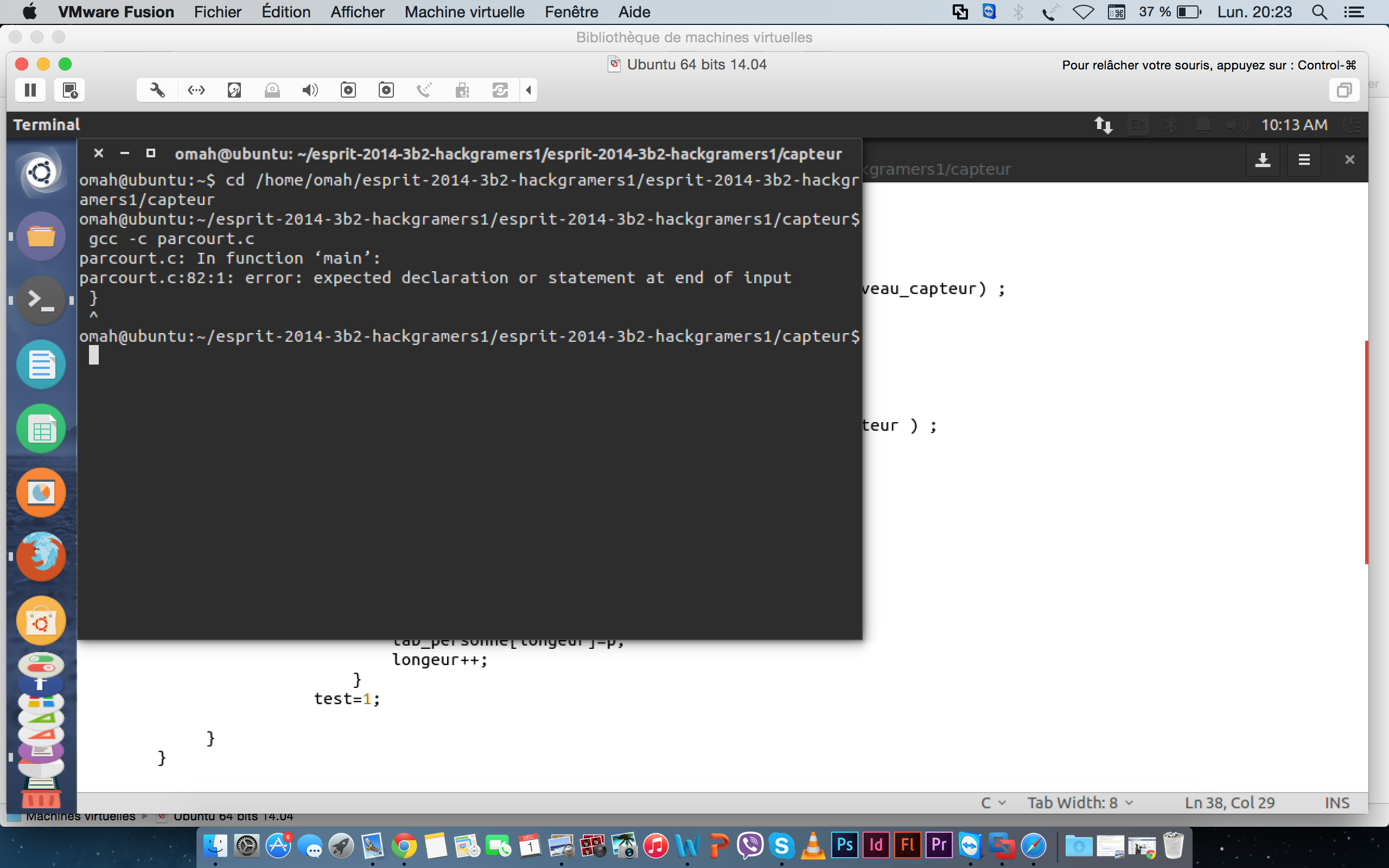Screen dimensions: 1389x868
Task: Open Notification Center in the menu bar
Action: point(1354,12)
